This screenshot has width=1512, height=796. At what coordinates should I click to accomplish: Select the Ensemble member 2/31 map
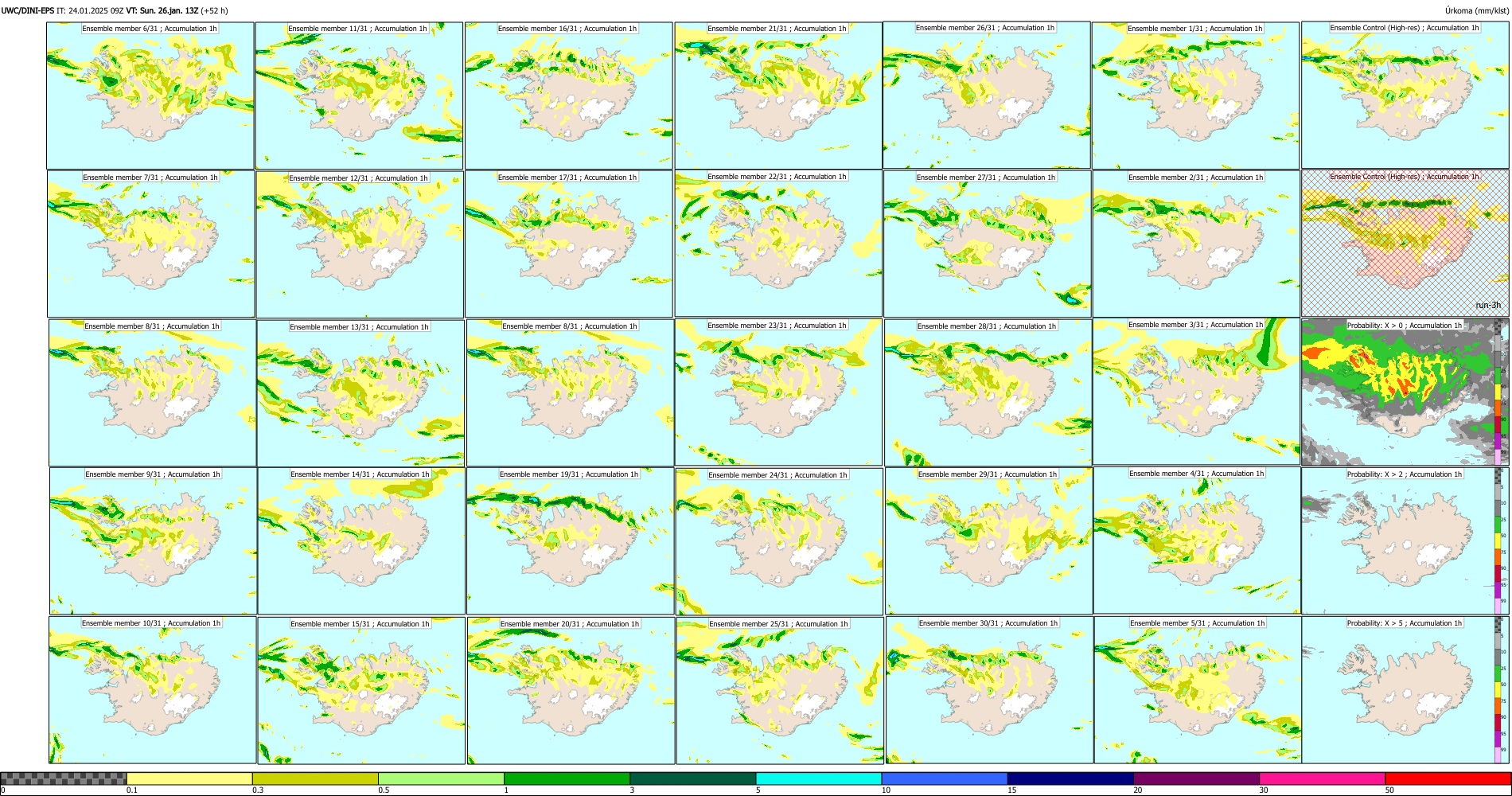pos(1196,244)
